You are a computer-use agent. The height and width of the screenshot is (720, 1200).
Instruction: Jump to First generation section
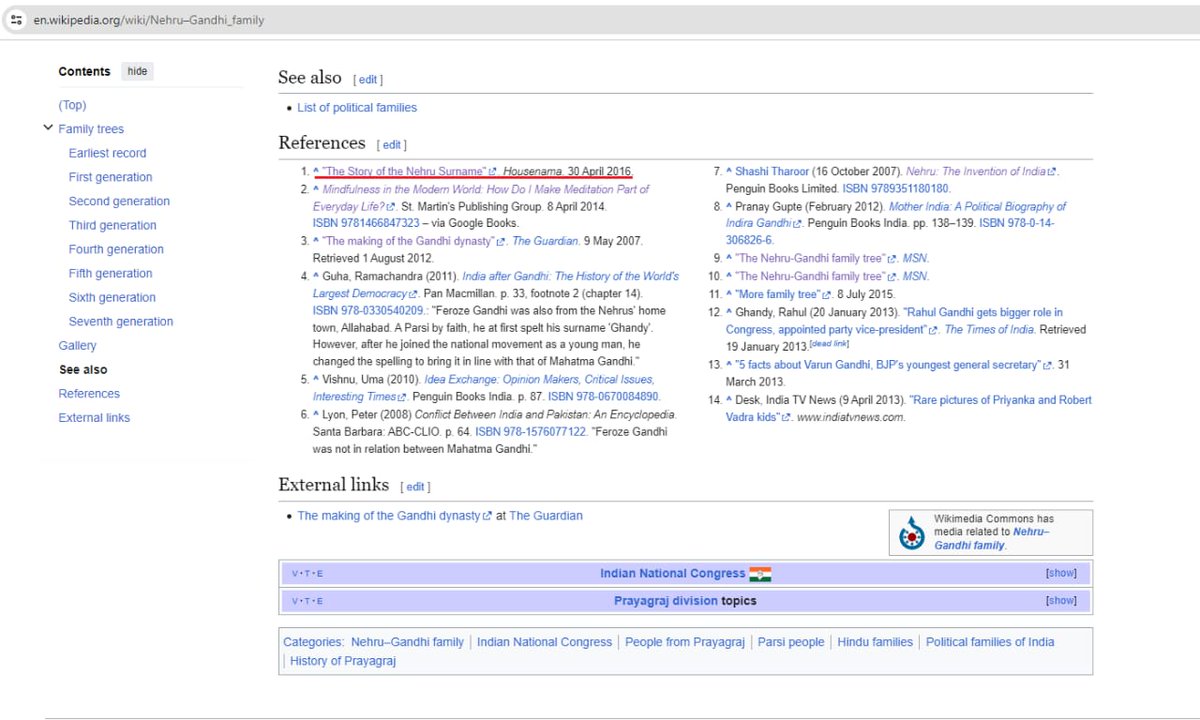click(110, 177)
